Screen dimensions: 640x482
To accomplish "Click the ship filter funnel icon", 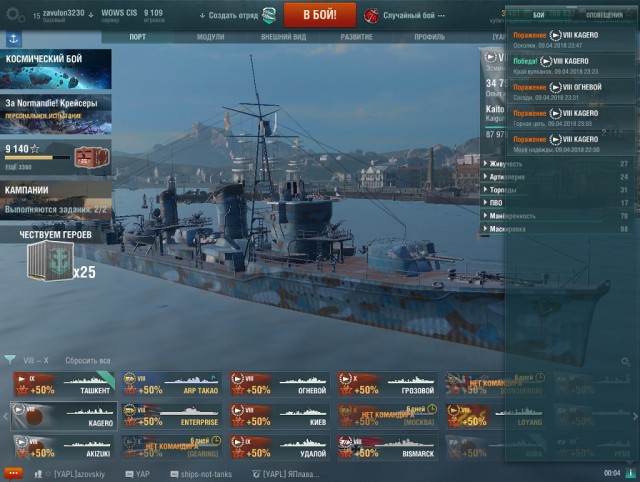I will point(10,360).
